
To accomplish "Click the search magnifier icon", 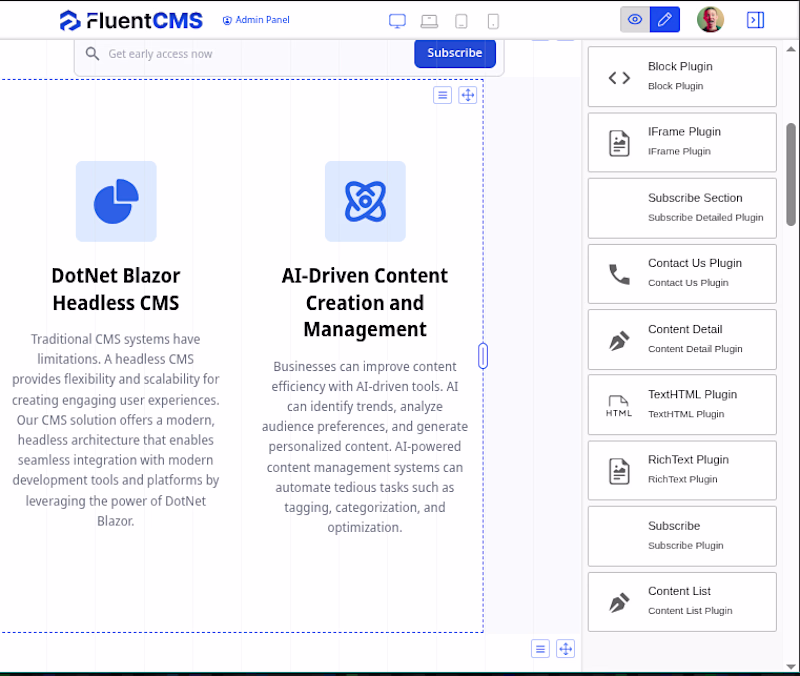I will tap(92, 54).
